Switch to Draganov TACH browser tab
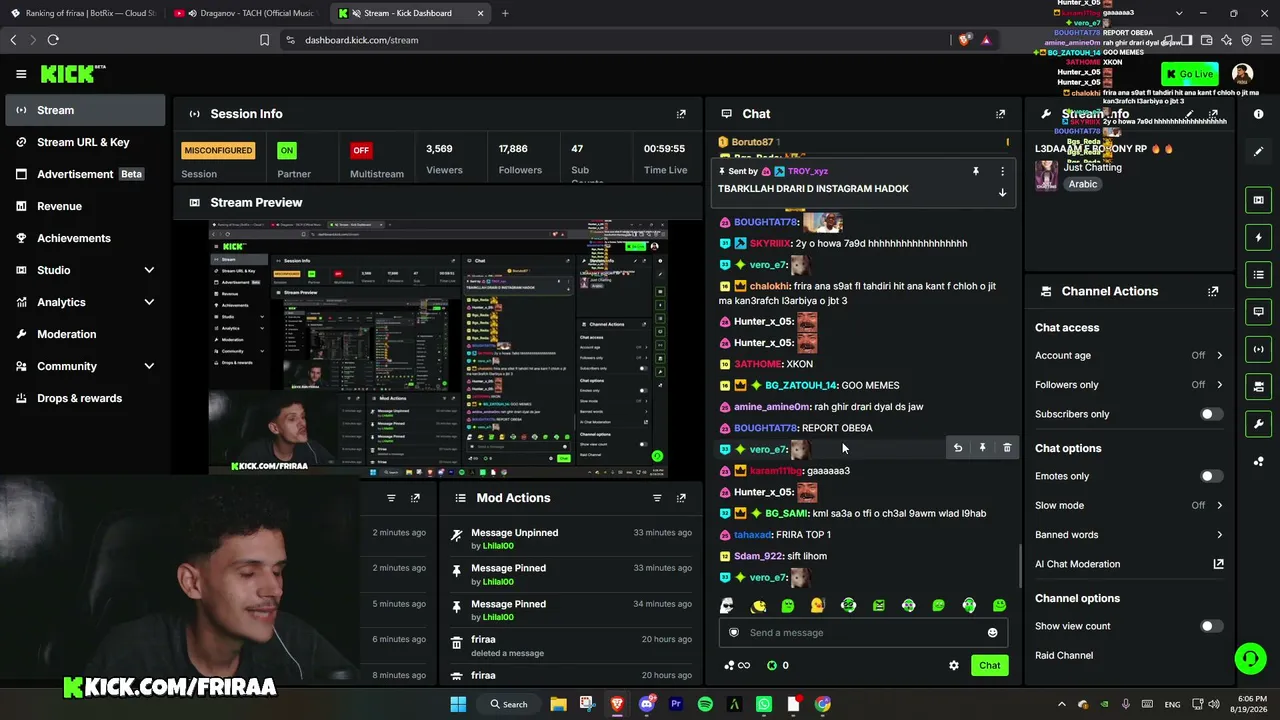The image size is (1280, 720). coord(244,13)
